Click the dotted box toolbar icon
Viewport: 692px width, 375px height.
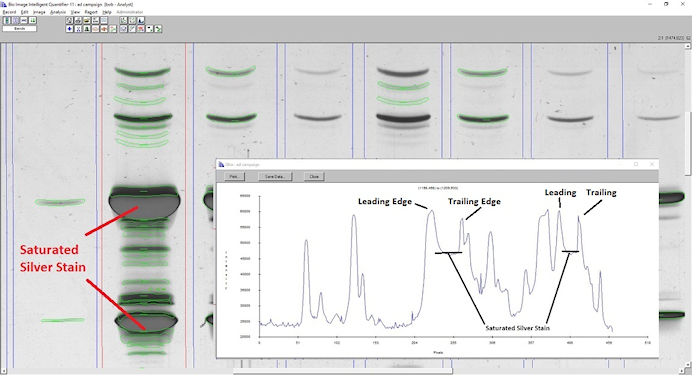(x=132, y=20)
